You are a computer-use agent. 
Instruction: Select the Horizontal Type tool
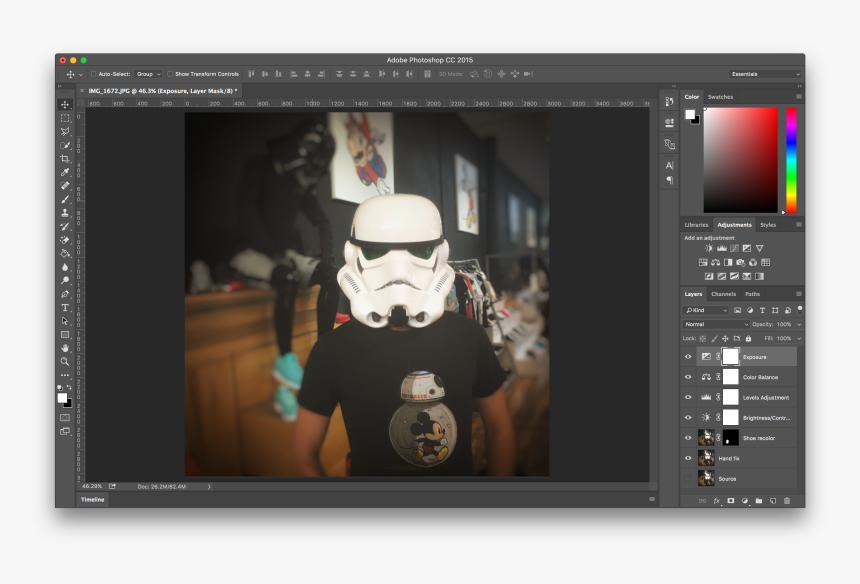click(x=65, y=308)
